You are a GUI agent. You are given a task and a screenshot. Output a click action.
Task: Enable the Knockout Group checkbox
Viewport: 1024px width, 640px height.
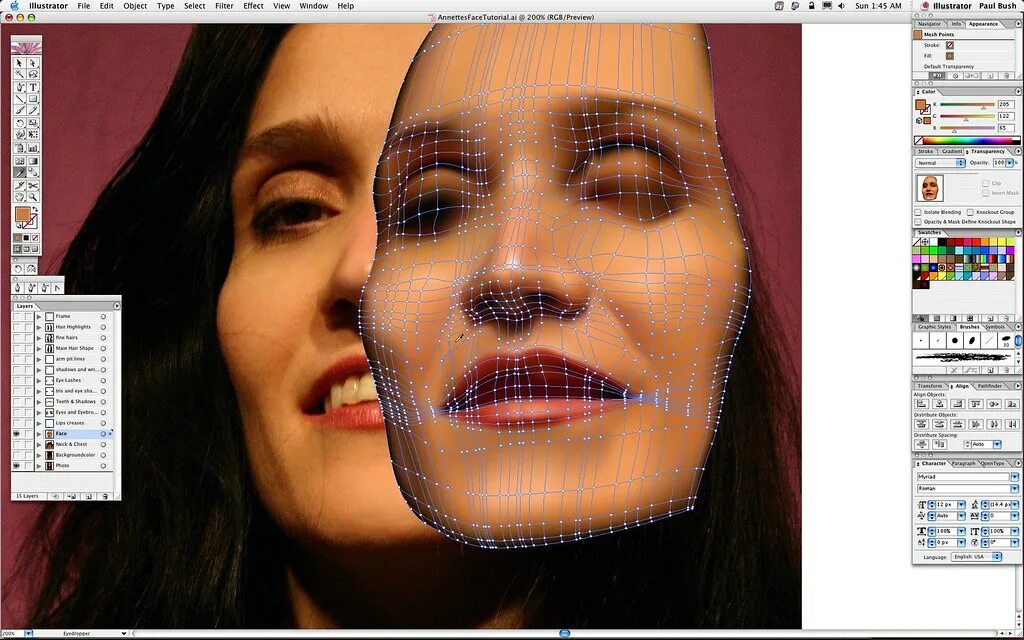[970, 212]
